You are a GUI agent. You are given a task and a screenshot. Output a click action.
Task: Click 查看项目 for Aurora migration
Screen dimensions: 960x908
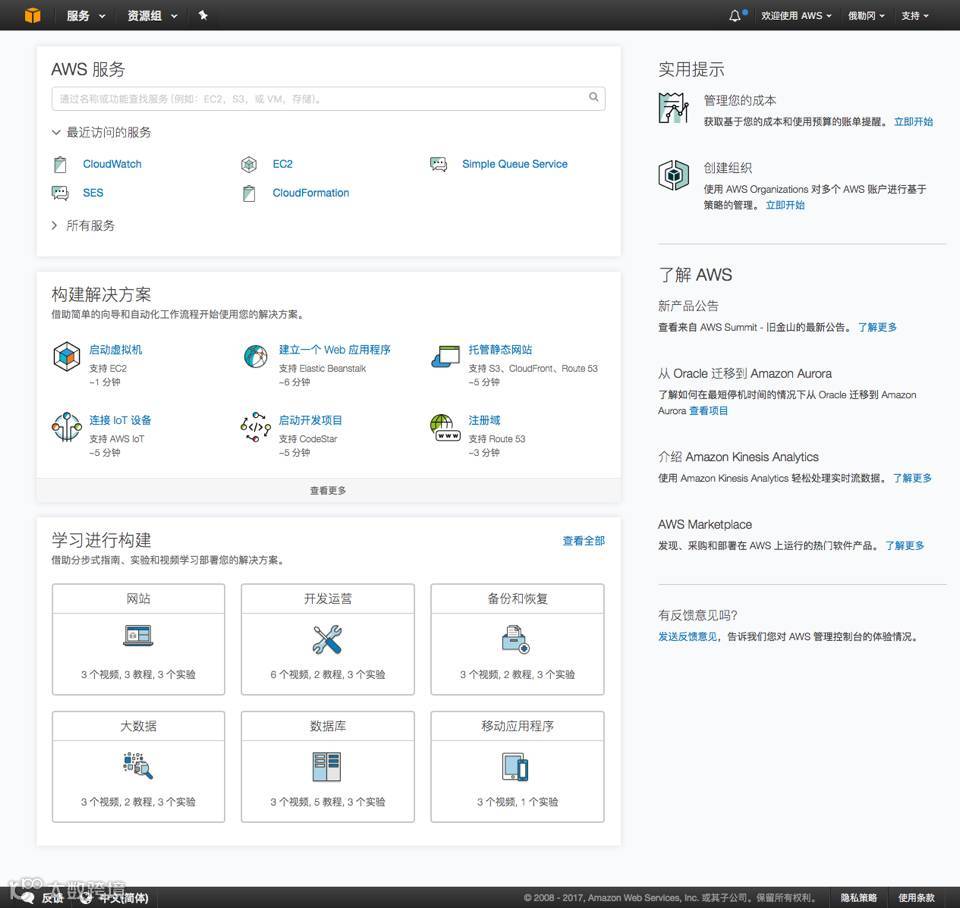click(x=708, y=411)
